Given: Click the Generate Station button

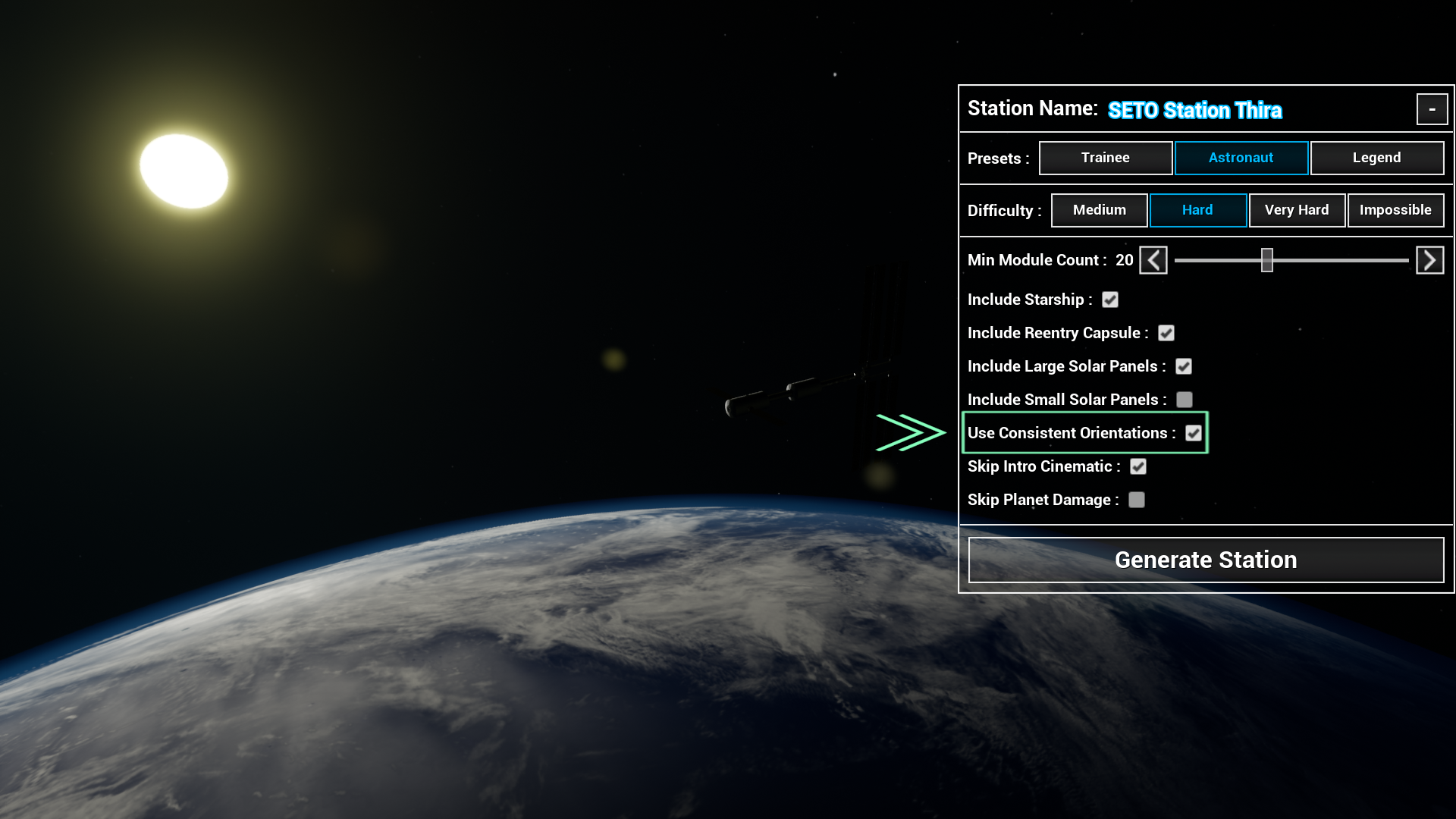Looking at the screenshot, I should [x=1206, y=560].
